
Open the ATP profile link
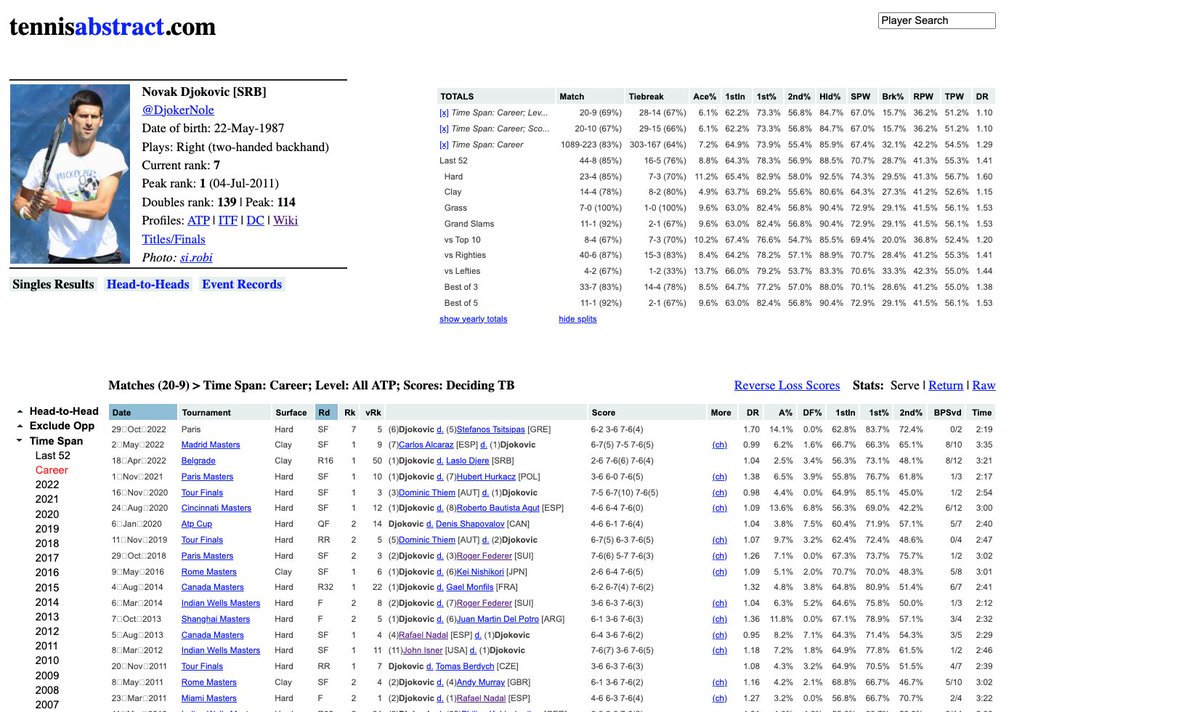[x=198, y=220]
